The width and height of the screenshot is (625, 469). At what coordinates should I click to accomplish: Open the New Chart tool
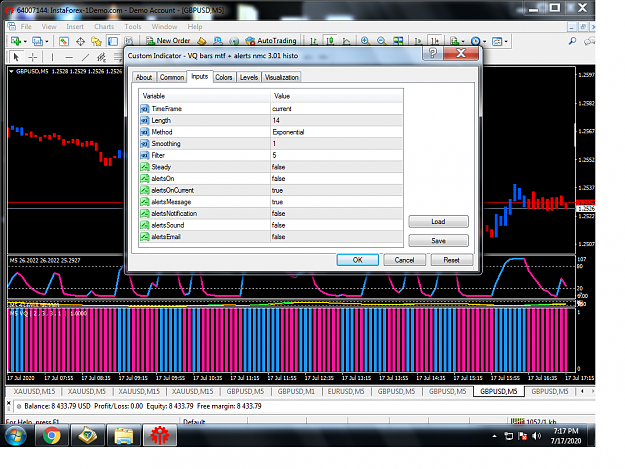(x=16, y=41)
